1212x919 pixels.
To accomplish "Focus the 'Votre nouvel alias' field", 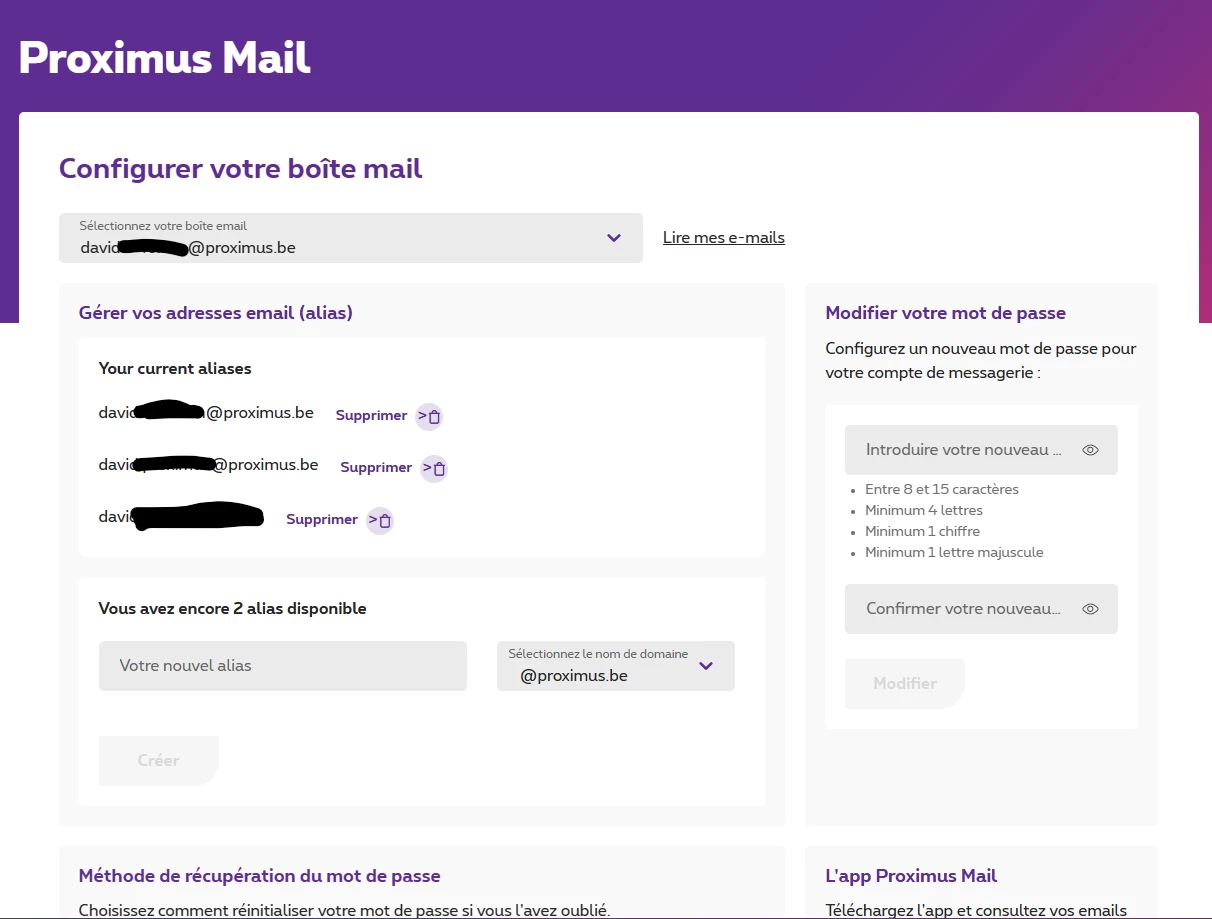I will pos(282,666).
